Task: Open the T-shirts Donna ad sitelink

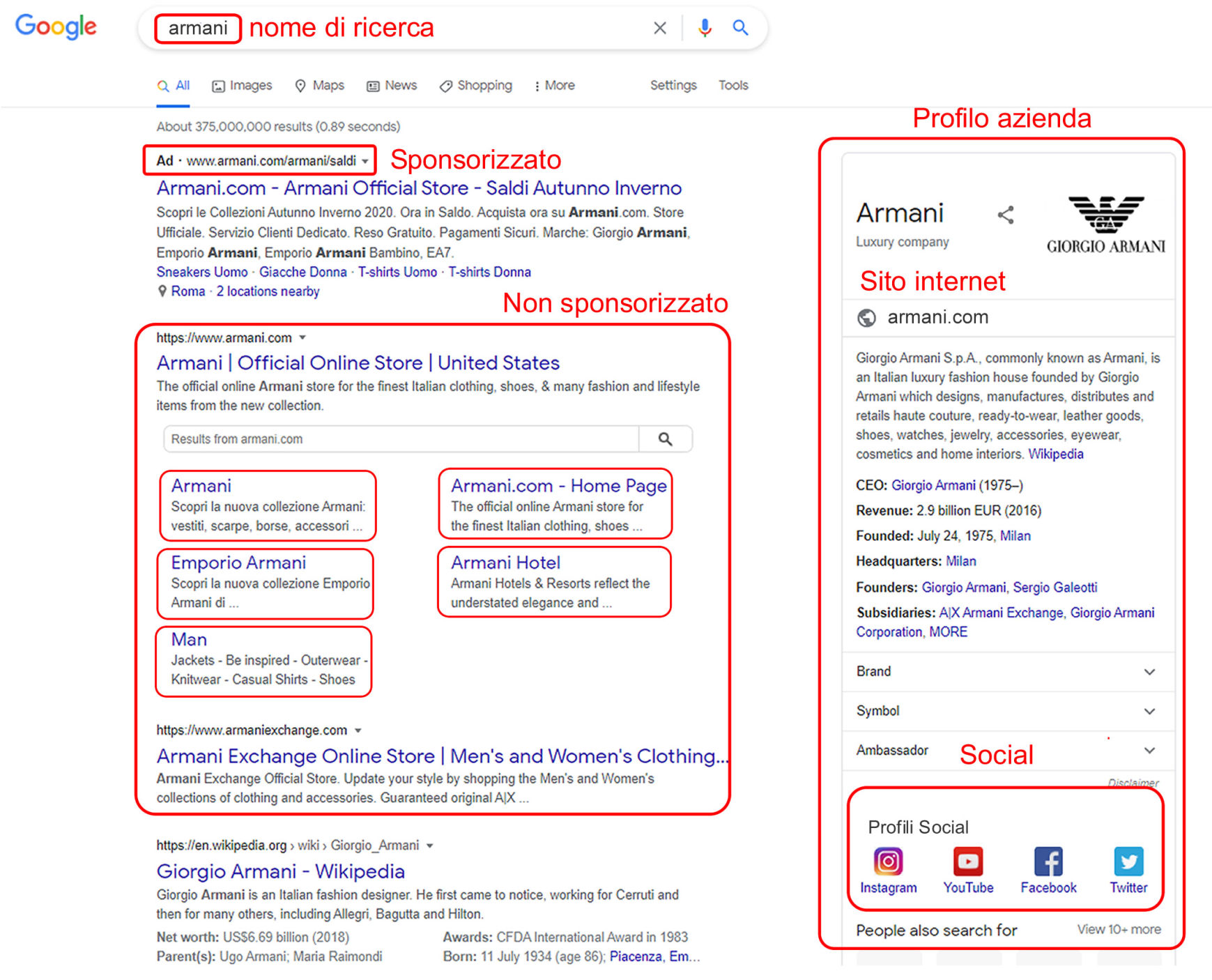Action: (x=489, y=272)
